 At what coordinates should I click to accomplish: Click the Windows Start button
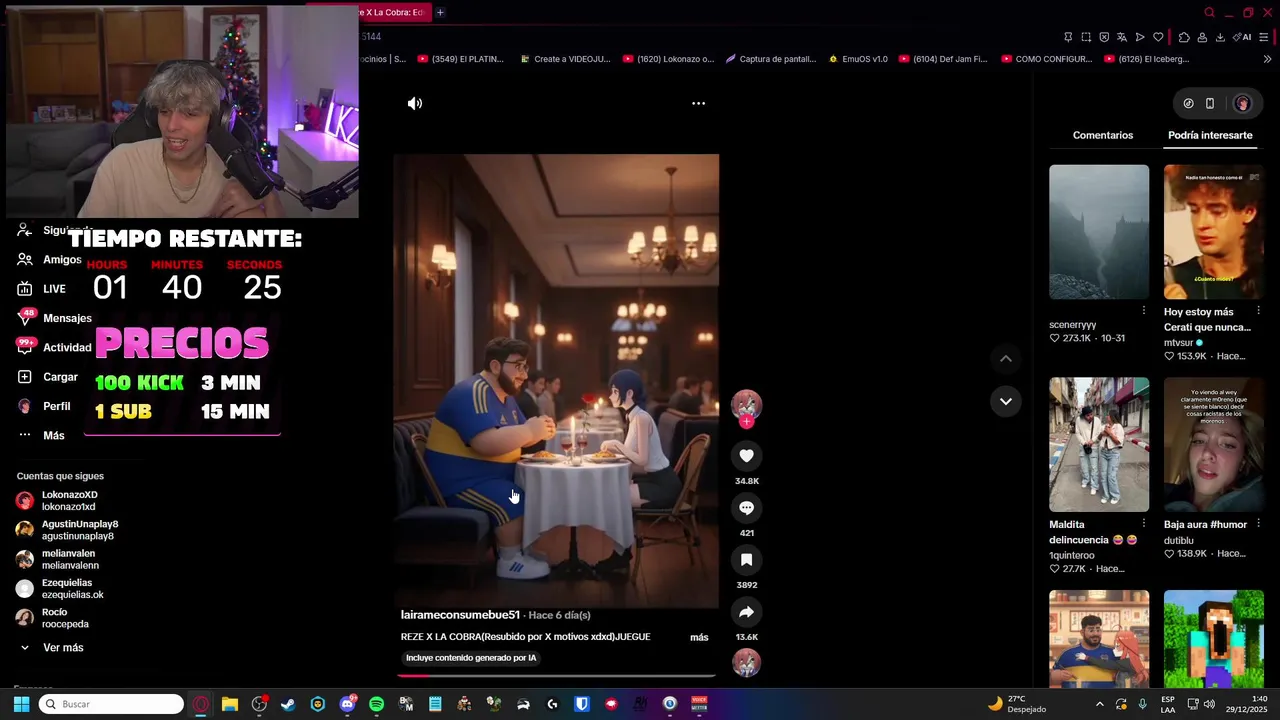click(x=21, y=704)
